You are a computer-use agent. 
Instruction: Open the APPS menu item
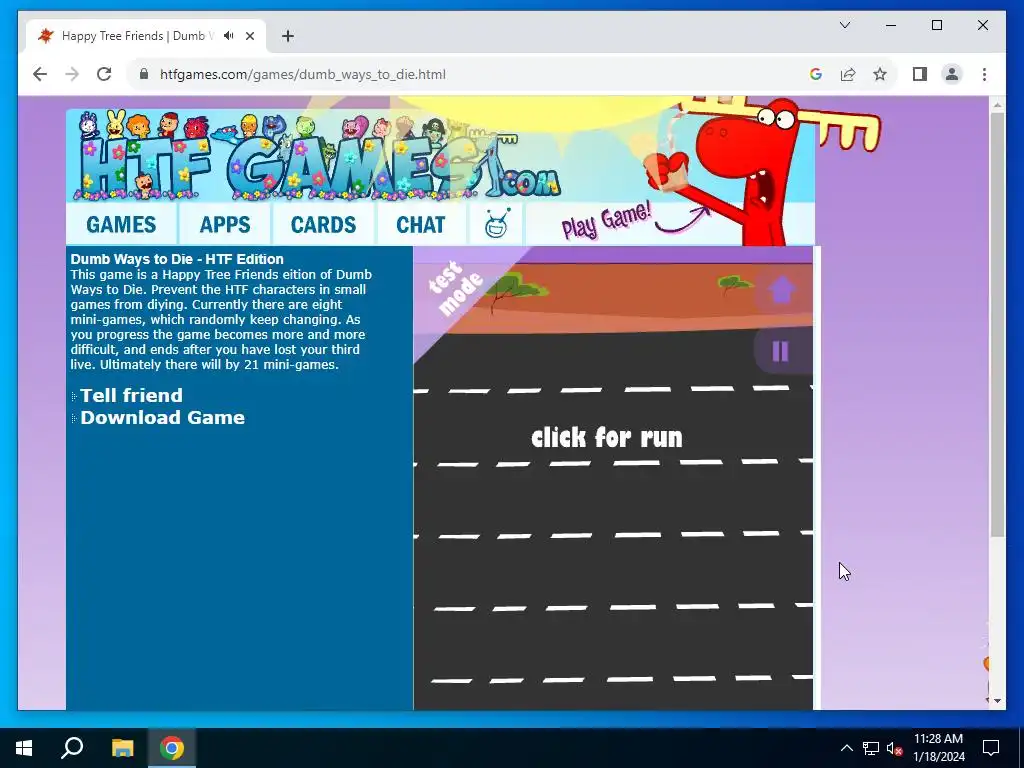tap(225, 225)
